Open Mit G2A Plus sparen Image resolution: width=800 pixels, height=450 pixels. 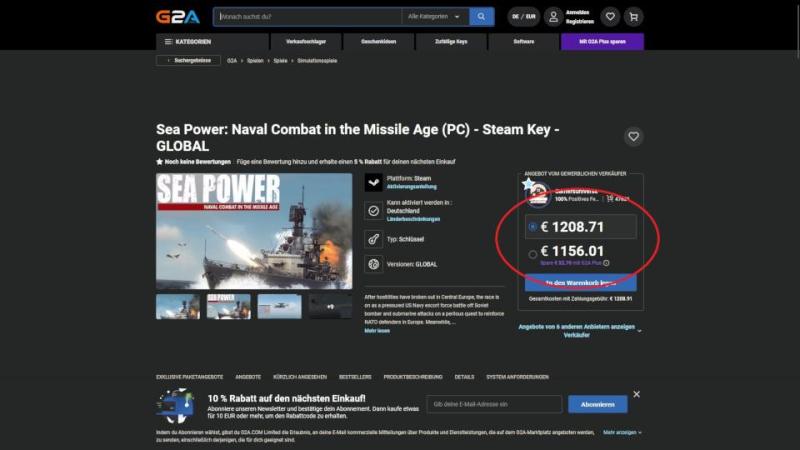click(x=602, y=42)
